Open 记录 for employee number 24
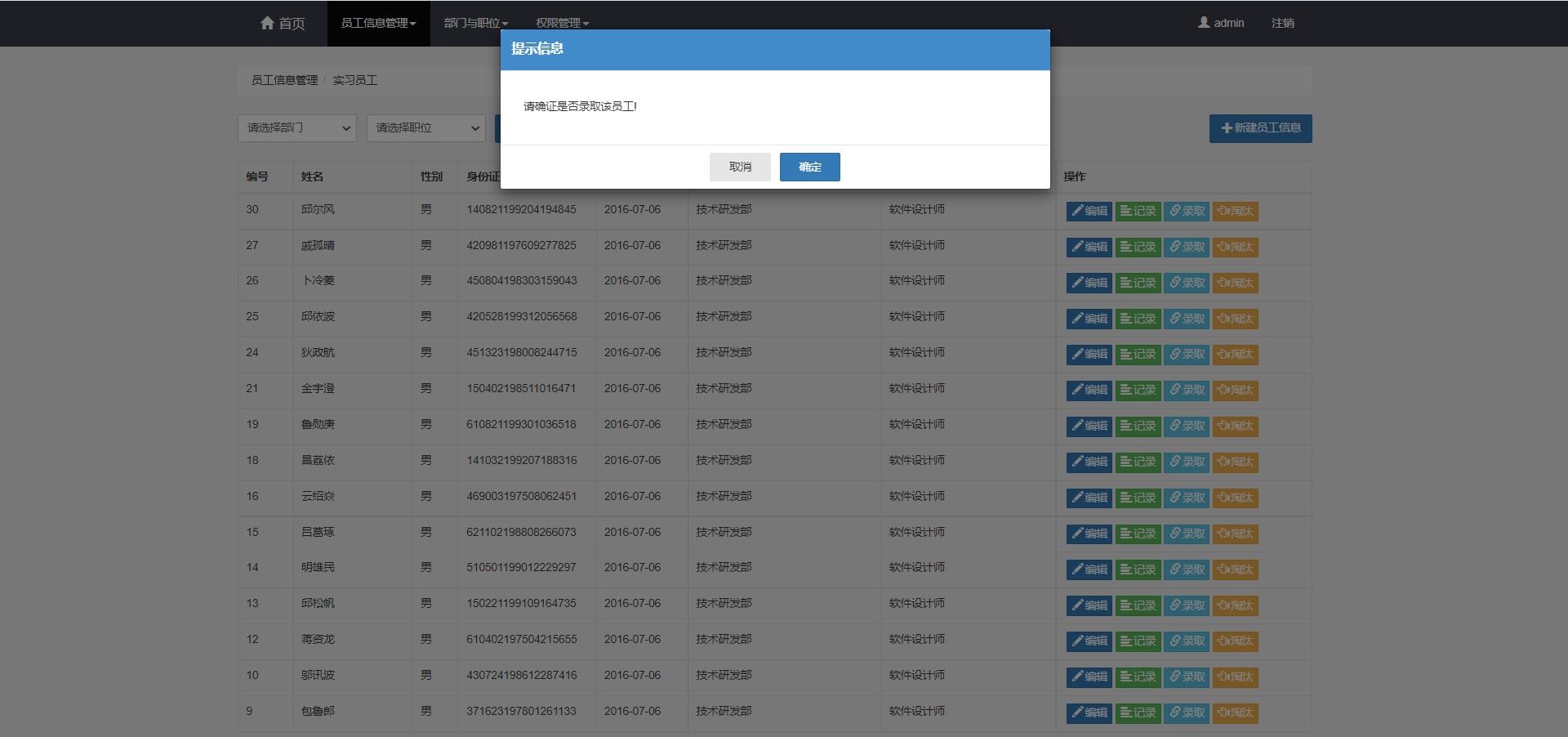 1138,354
